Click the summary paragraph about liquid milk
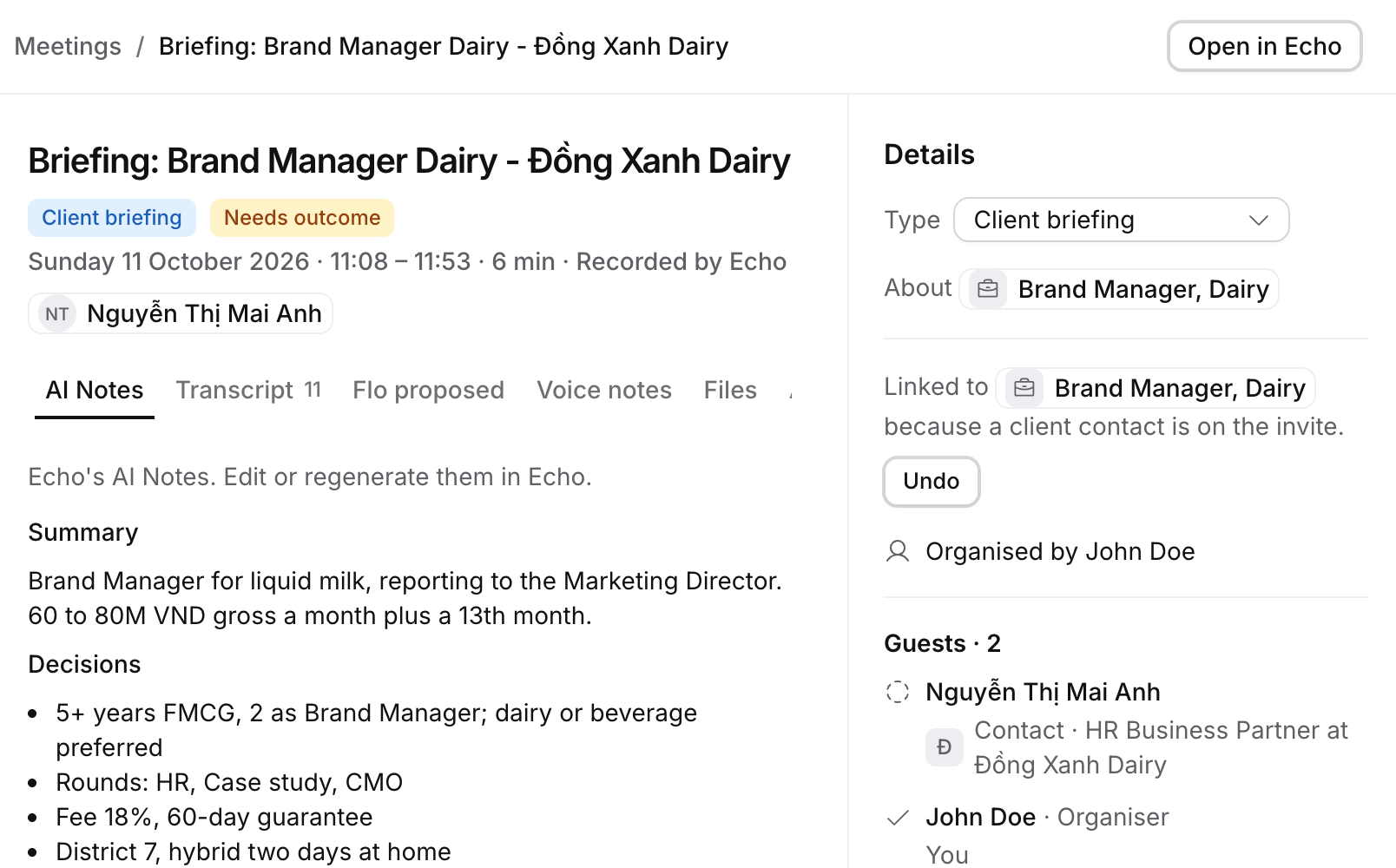 (405, 598)
